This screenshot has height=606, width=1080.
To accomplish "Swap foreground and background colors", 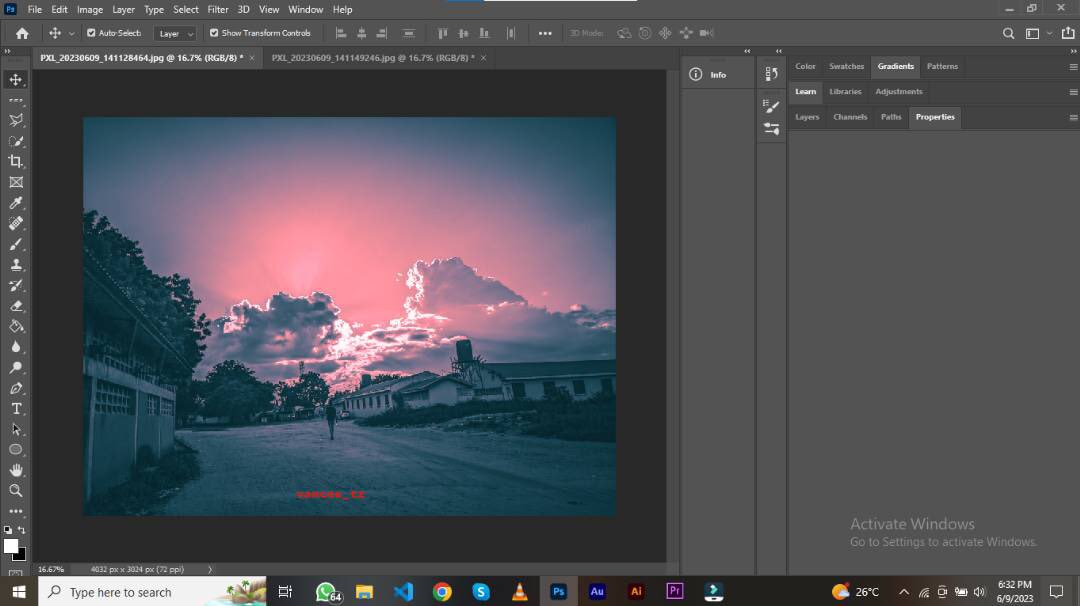I will click(21, 530).
